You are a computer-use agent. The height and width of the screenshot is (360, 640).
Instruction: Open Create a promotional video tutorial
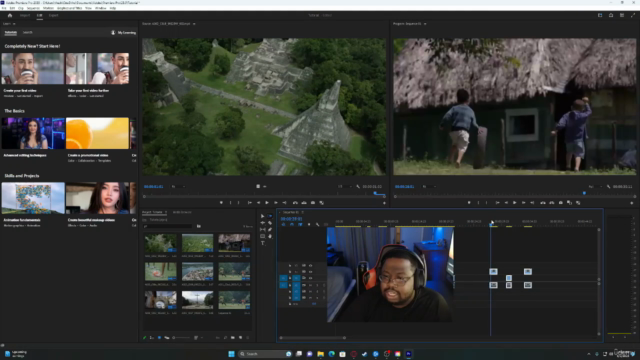(x=97, y=133)
